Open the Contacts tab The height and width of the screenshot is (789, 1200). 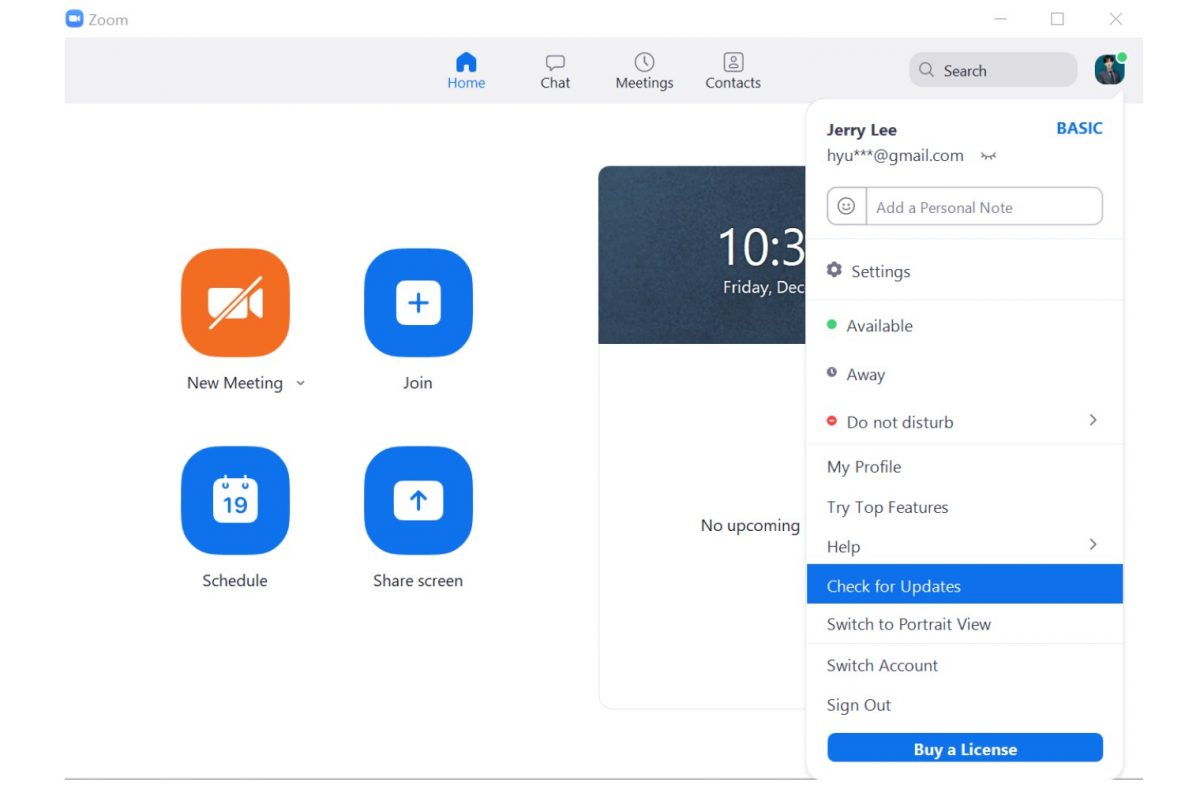(x=733, y=71)
